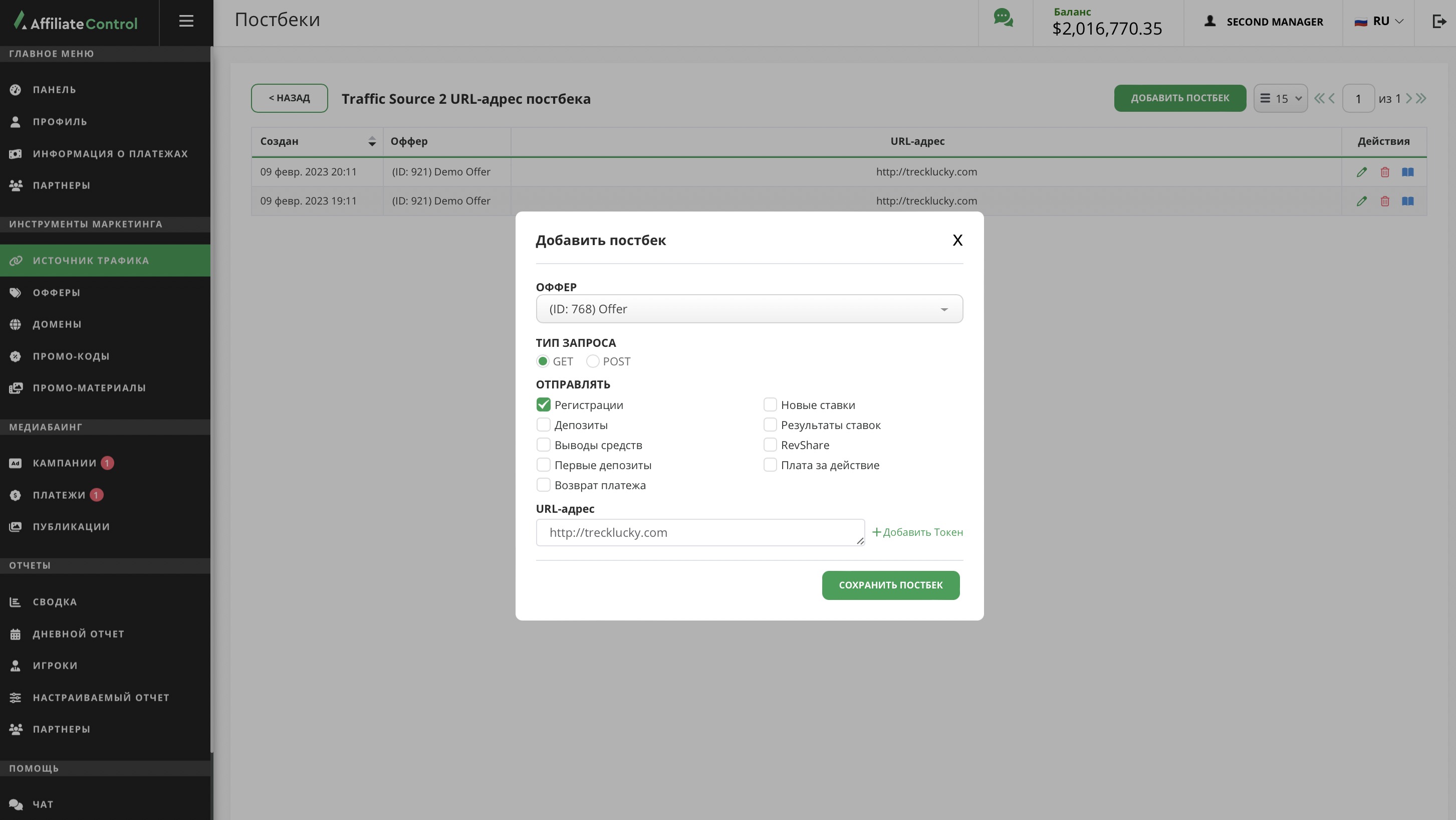Click the hamburger menu icon

coord(186,22)
